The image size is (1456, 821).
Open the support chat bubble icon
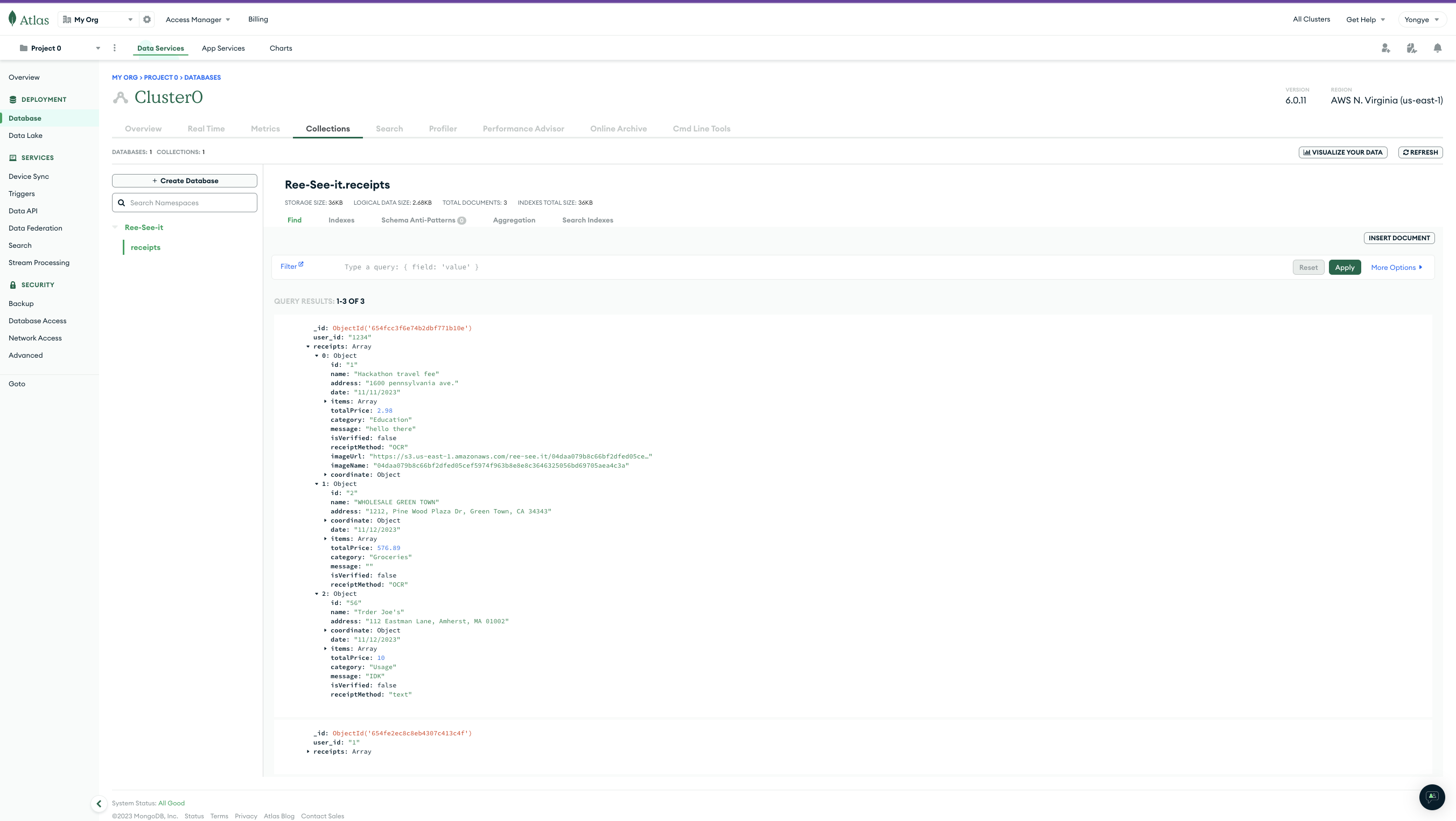point(1432,797)
